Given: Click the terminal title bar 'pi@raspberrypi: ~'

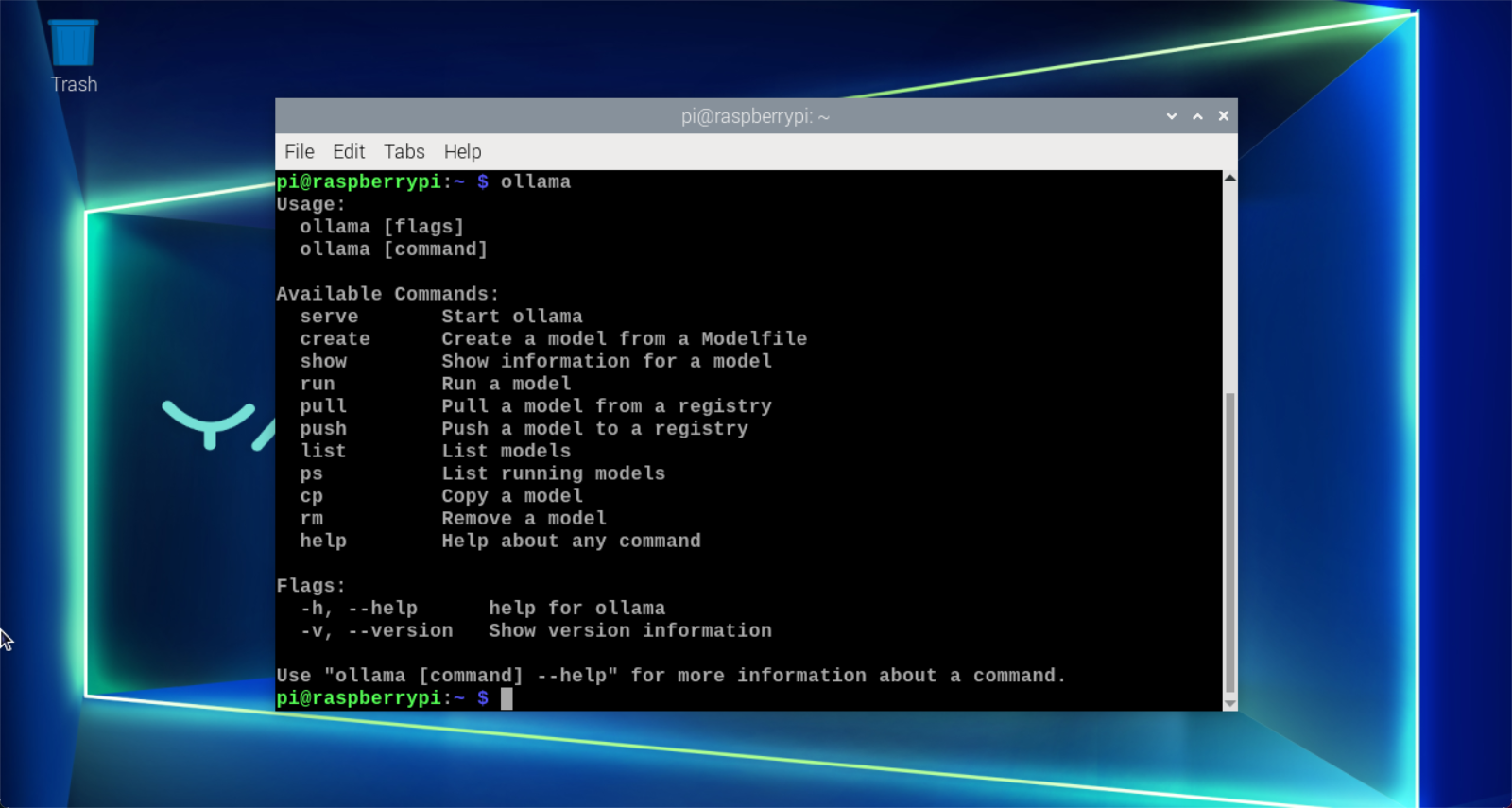Looking at the screenshot, I should tap(755, 116).
